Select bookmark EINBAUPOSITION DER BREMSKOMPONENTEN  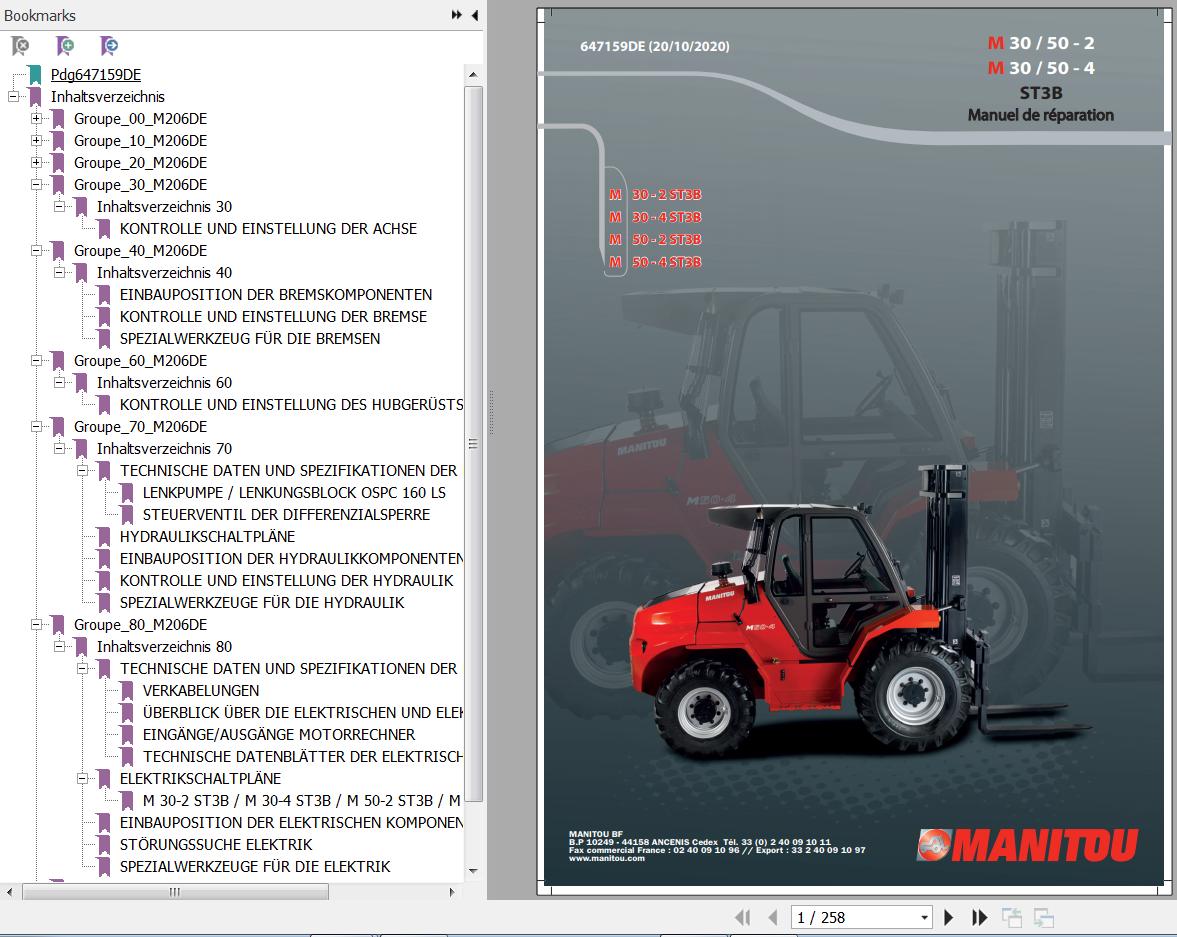[275, 294]
